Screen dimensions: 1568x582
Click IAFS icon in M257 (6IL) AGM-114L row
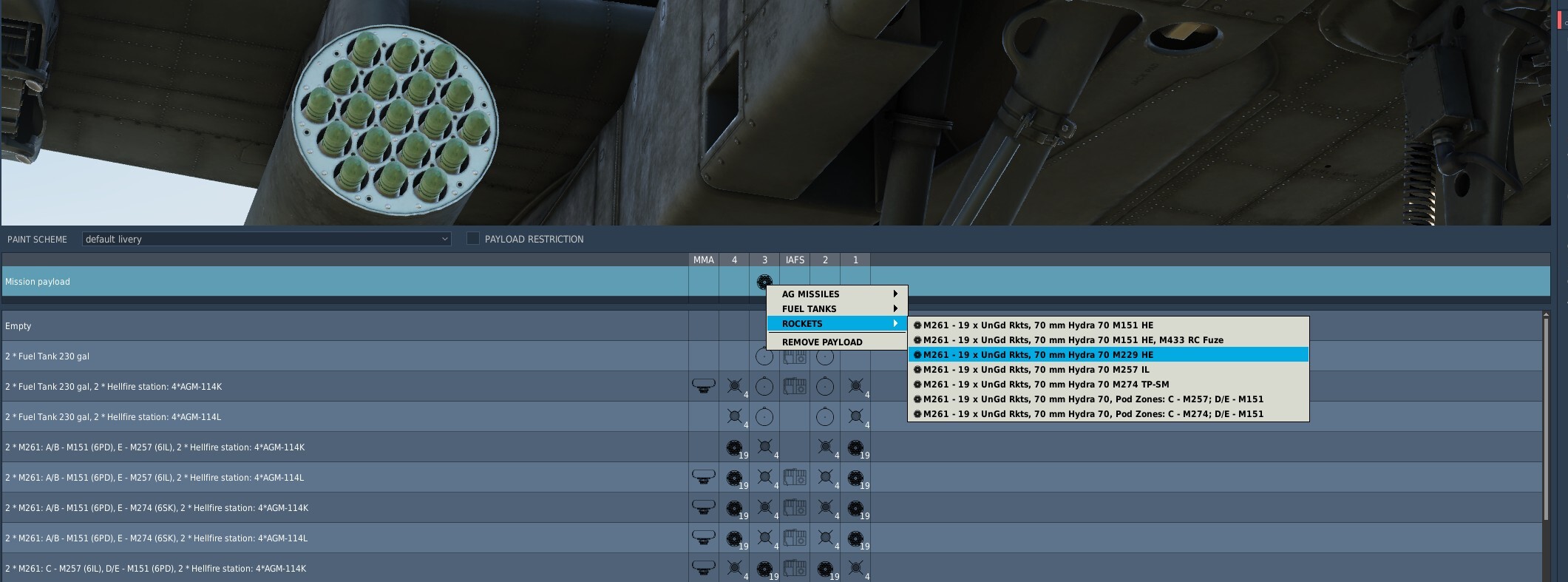pos(795,477)
